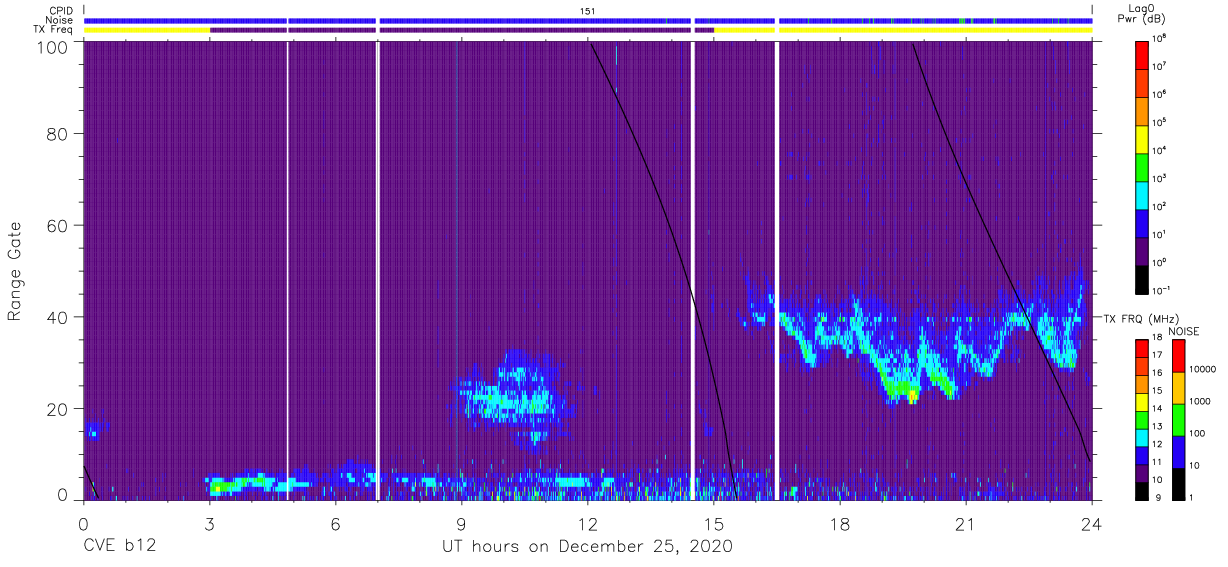This screenshot has width=1228, height=567.
Task: Click the y-axis tick label '20'
Action: pos(56,408)
